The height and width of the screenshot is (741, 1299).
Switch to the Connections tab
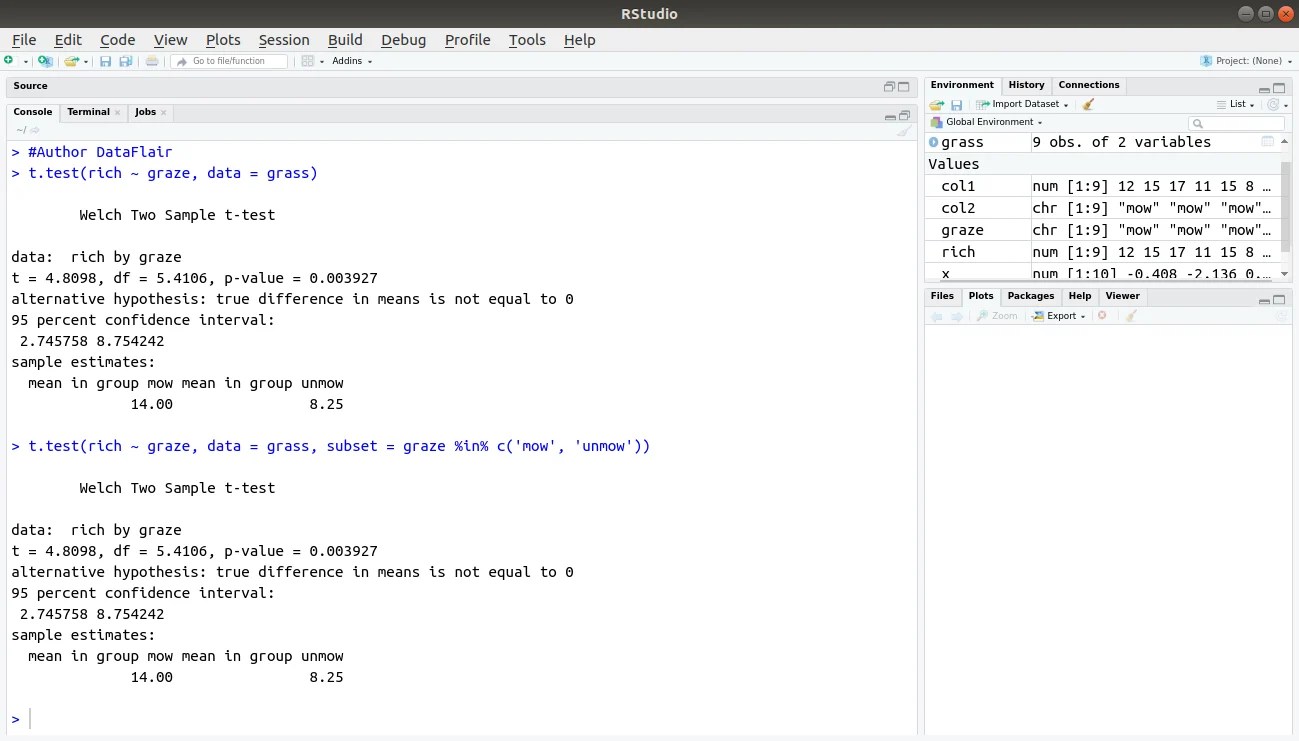1089,85
